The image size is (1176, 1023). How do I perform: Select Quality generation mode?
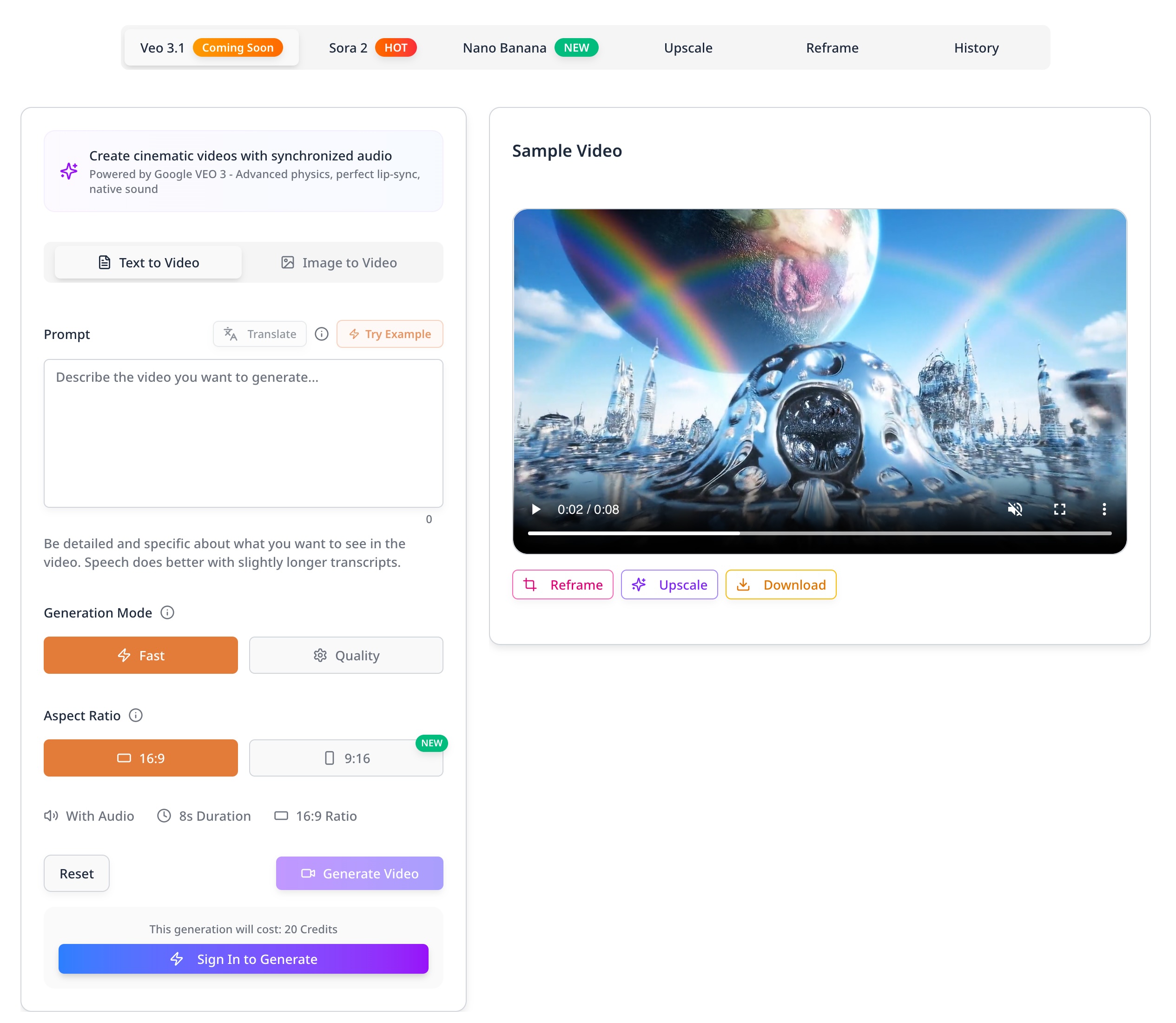(346, 655)
